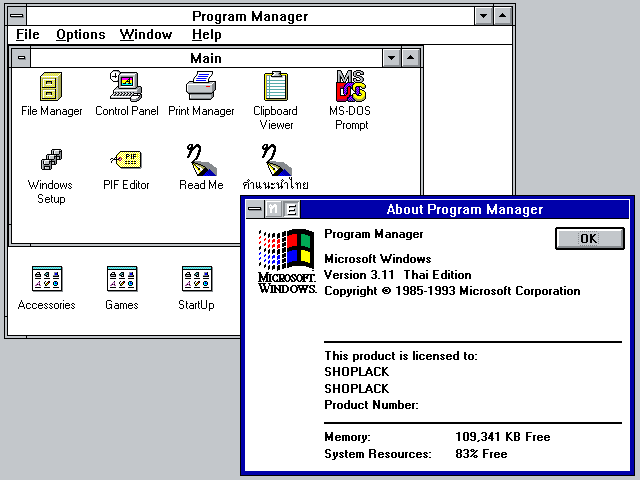Click the 'Version 3.11 Thai Edition' text
Image resolution: width=640 pixels, height=480 pixels.
tap(398, 275)
